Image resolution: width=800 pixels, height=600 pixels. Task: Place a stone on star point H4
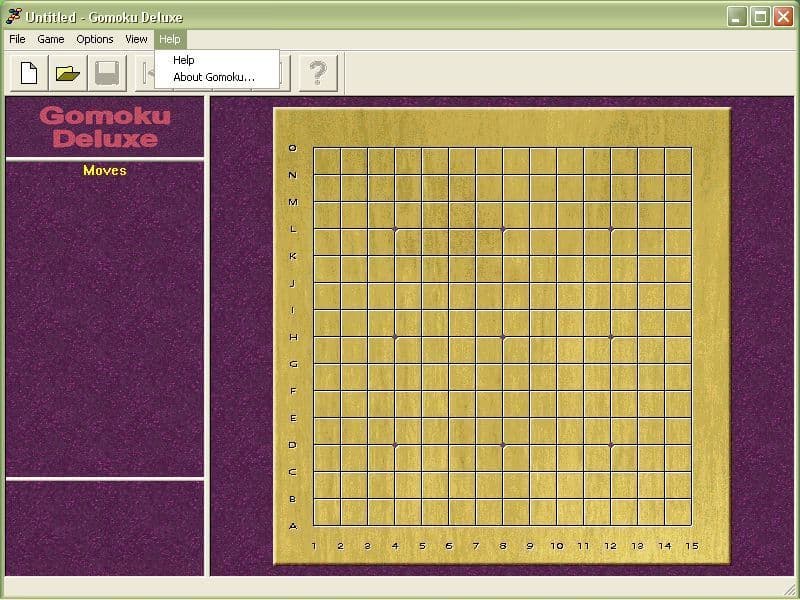click(395, 337)
